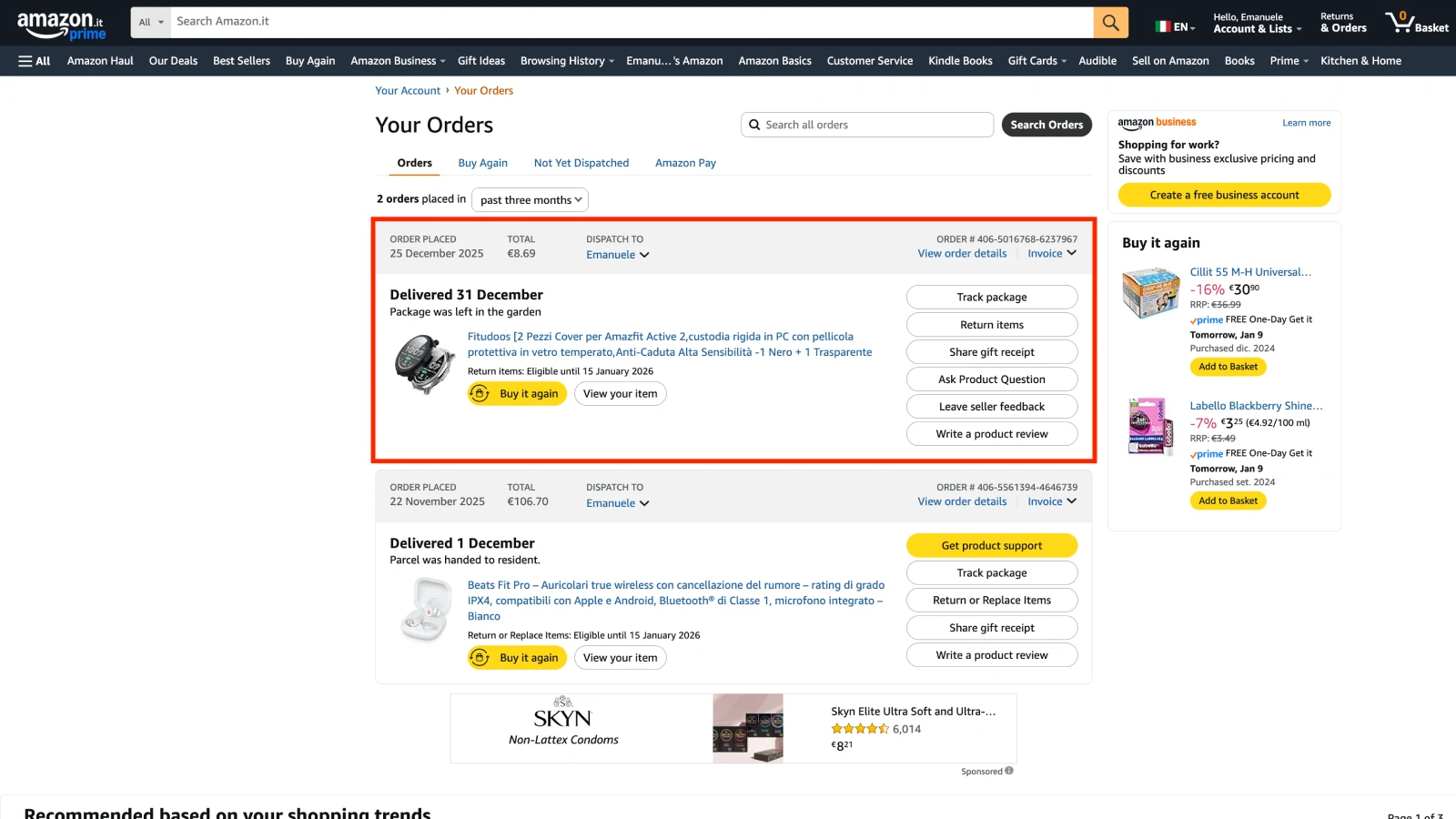The height and width of the screenshot is (819, 1456).
Task: Click the Amazon.it prime logo
Action: pyautogui.click(x=61, y=25)
